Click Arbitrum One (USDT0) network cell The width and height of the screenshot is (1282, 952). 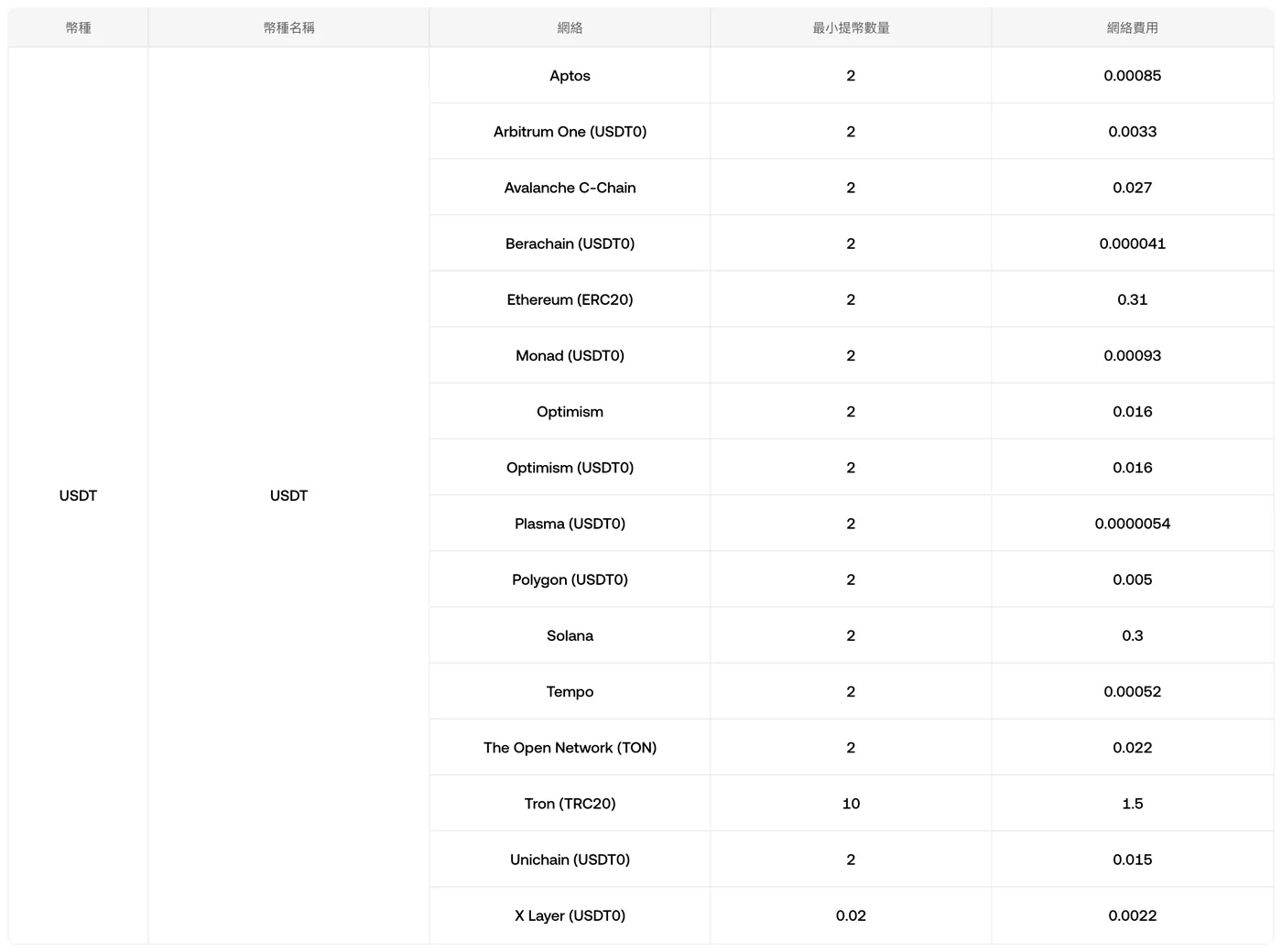[x=570, y=132]
